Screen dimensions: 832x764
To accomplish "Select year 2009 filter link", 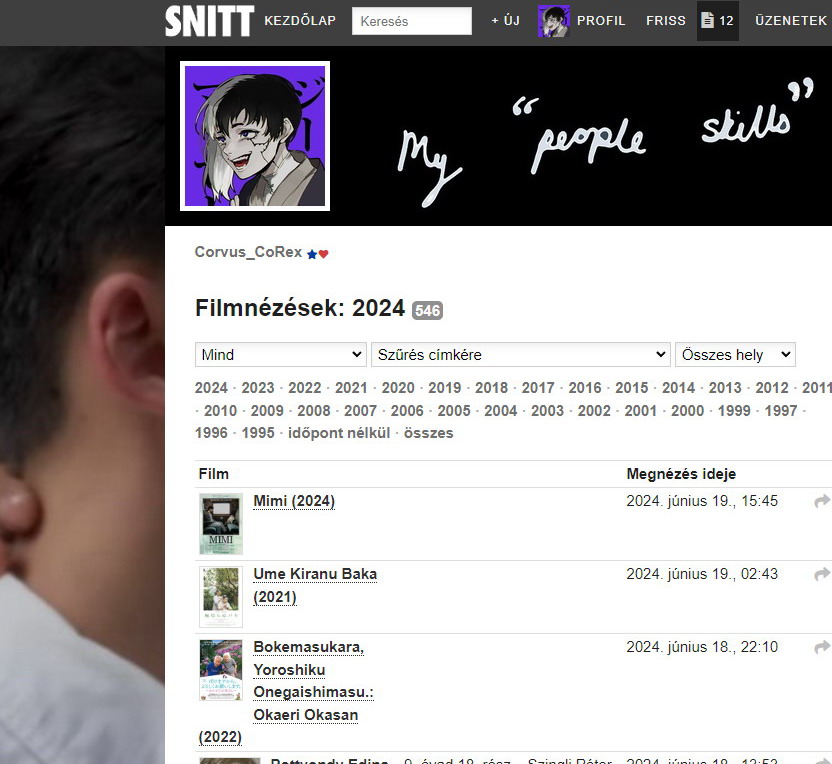I will click(x=267, y=411).
